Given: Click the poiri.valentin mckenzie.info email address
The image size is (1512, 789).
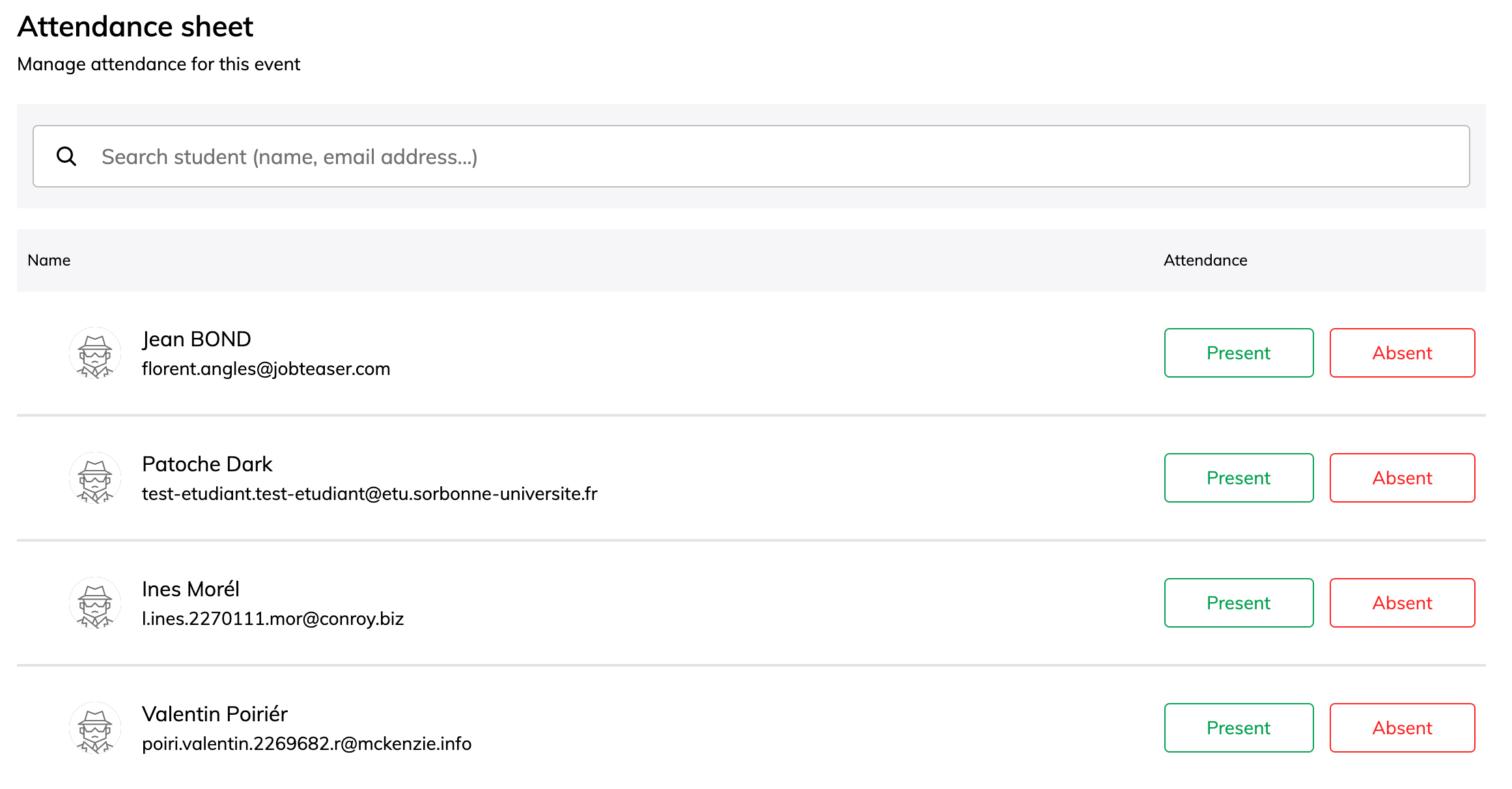Looking at the screenshot, I should point(306,743).
